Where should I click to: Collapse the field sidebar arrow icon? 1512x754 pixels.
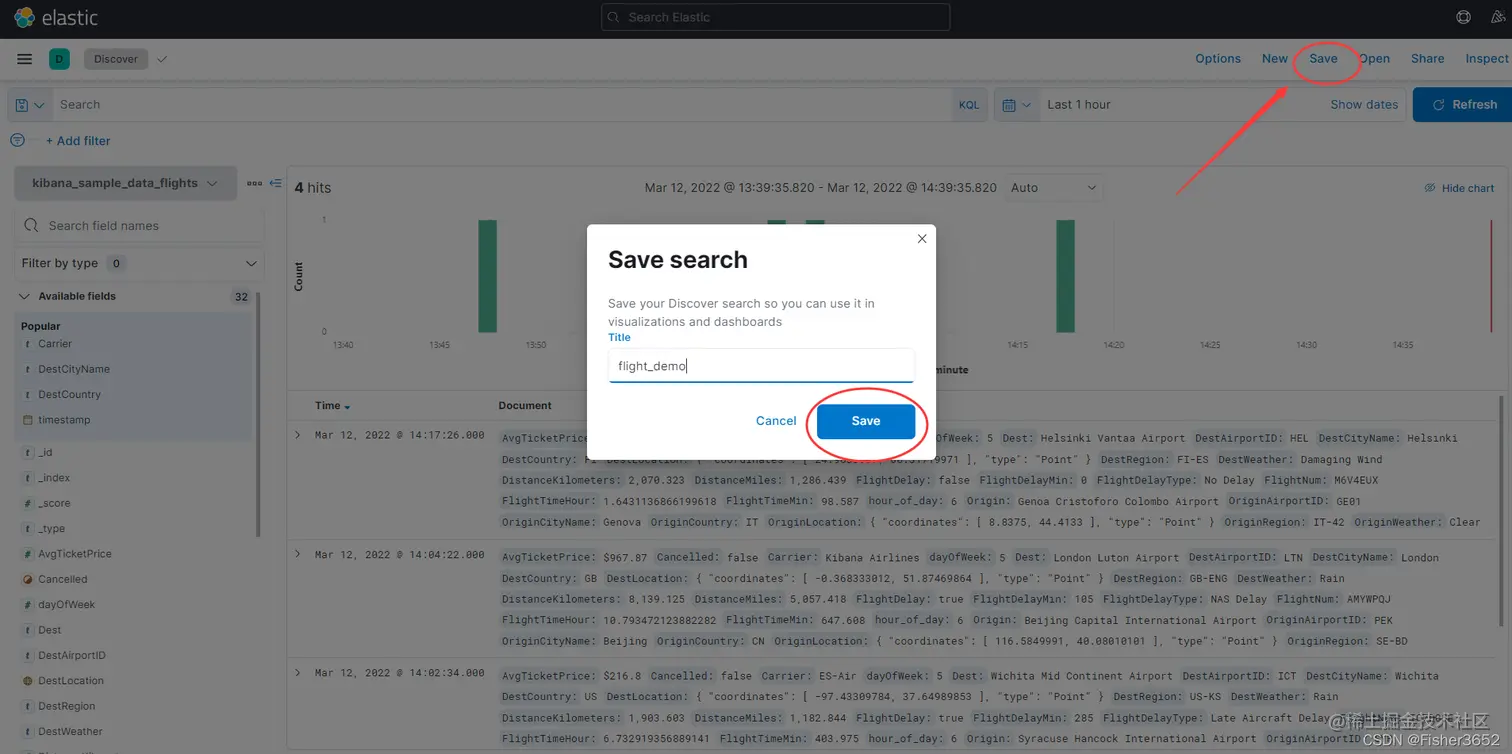(x=276, y=183)
